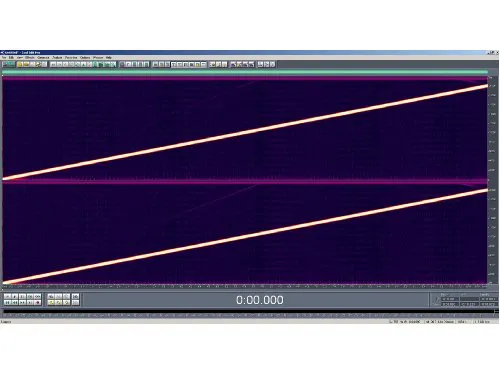The image size is (500, 375).
Task: Toggle the Play Looped button
Action: (38, 296)
